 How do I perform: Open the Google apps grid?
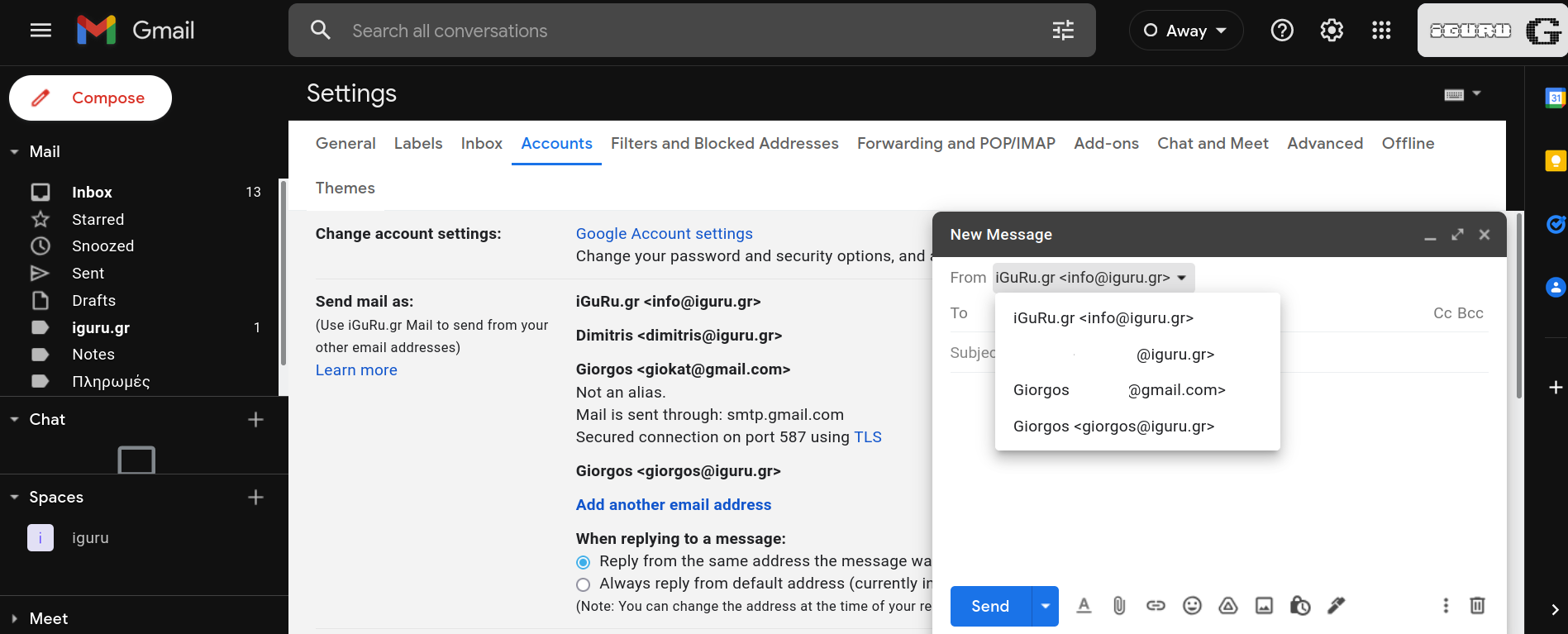click(1381, 31)
